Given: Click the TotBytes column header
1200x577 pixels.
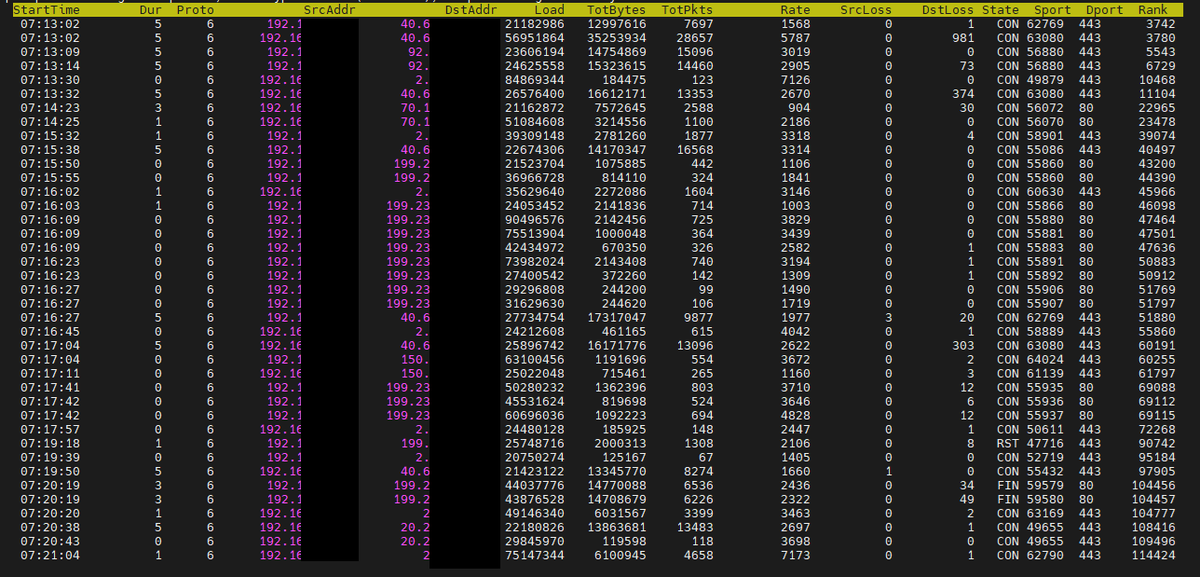Looking at the screenshot, I should coord(616,9).
